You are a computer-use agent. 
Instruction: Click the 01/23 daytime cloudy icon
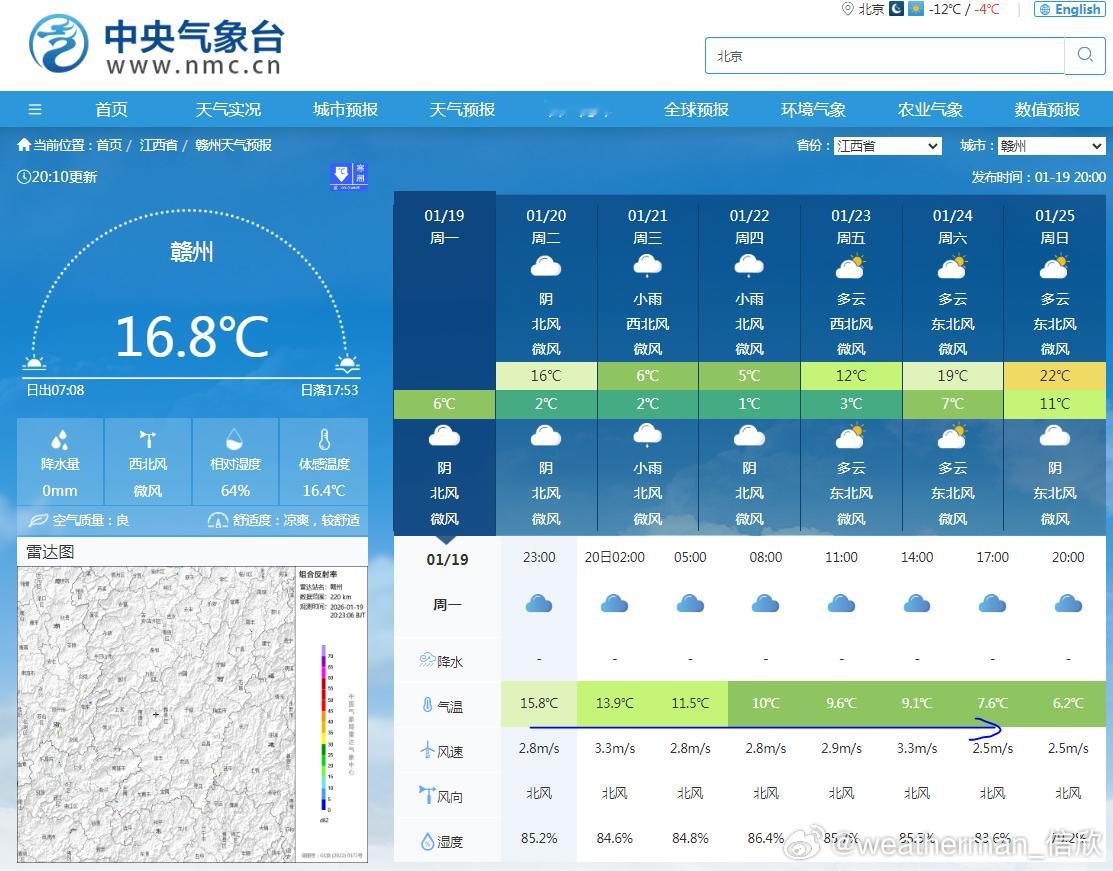pos(850,267)
